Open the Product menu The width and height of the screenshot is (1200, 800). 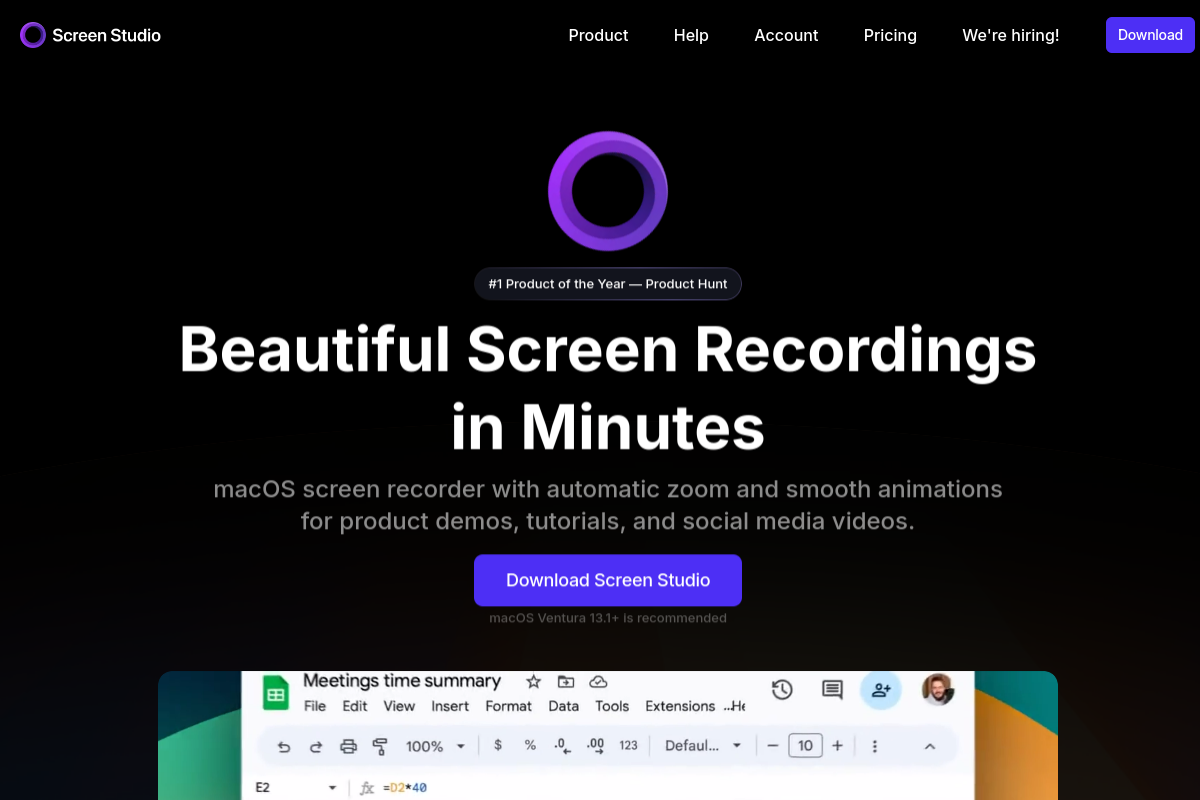(x=598, y=35)
